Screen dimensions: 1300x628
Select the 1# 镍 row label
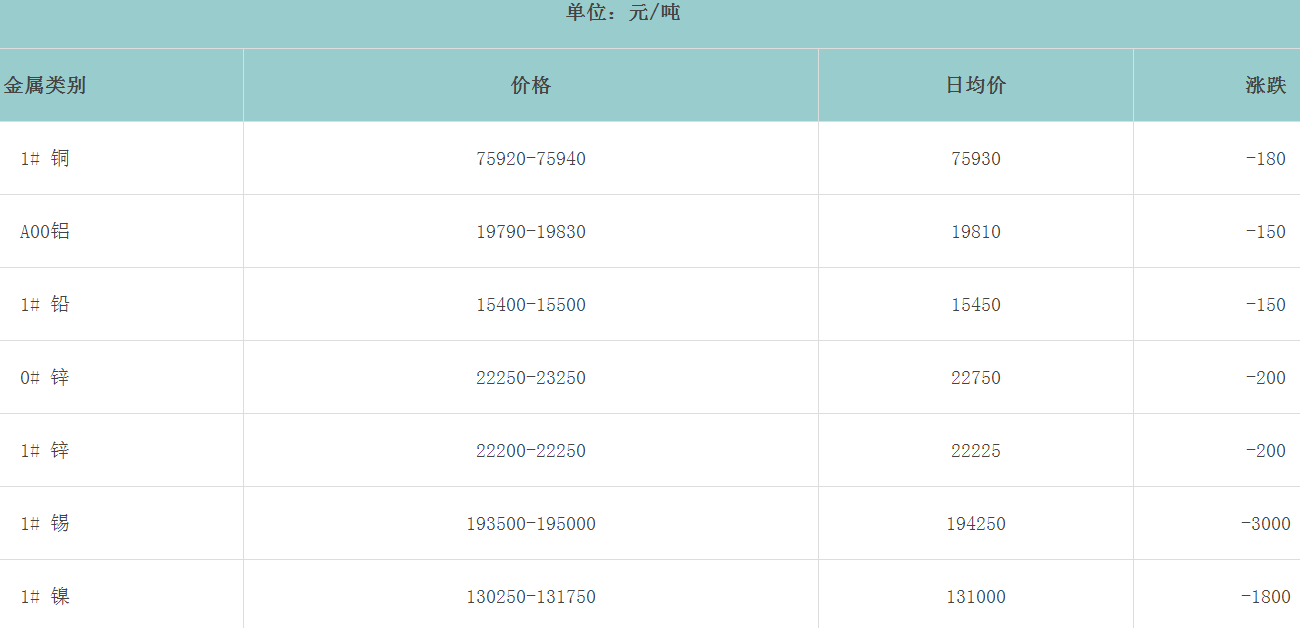(45, 596)
